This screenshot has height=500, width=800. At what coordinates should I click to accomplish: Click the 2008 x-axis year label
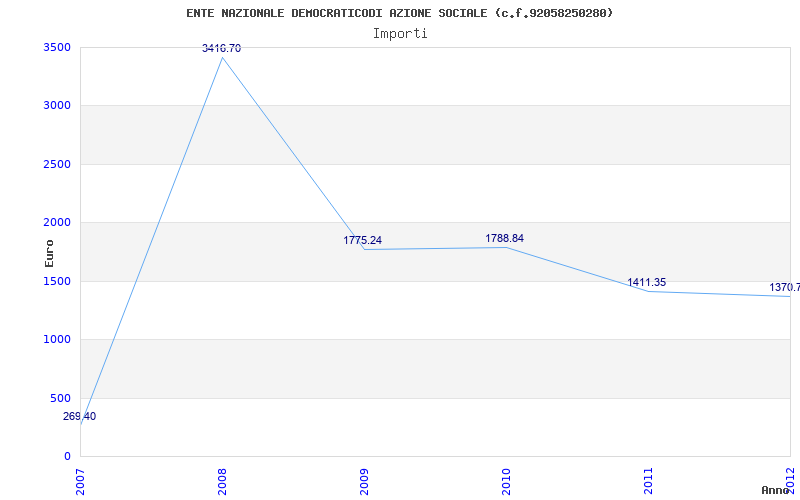[222, 482]
